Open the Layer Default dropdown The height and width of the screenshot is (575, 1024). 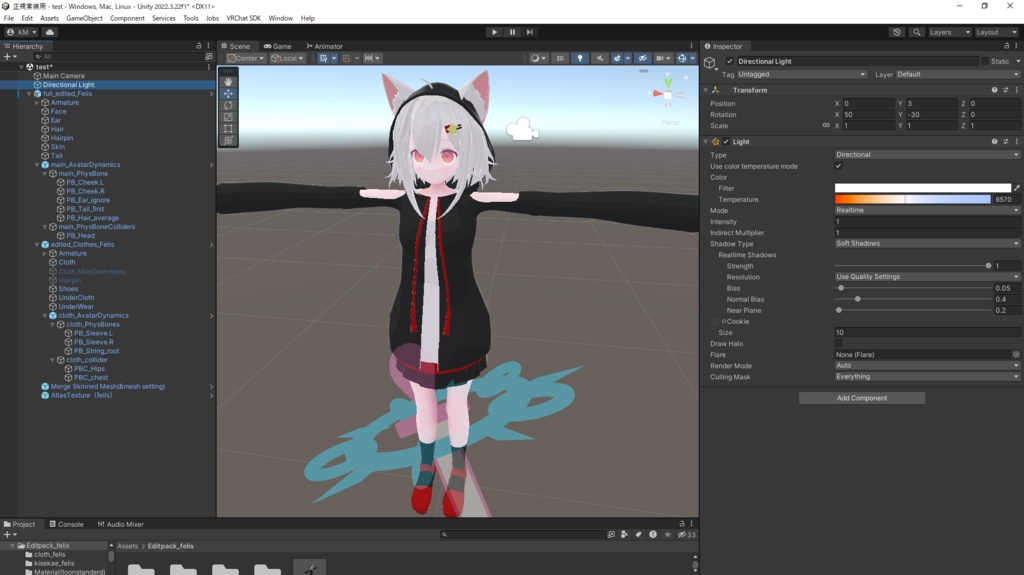pyautogui.click(x=957, y=74)
